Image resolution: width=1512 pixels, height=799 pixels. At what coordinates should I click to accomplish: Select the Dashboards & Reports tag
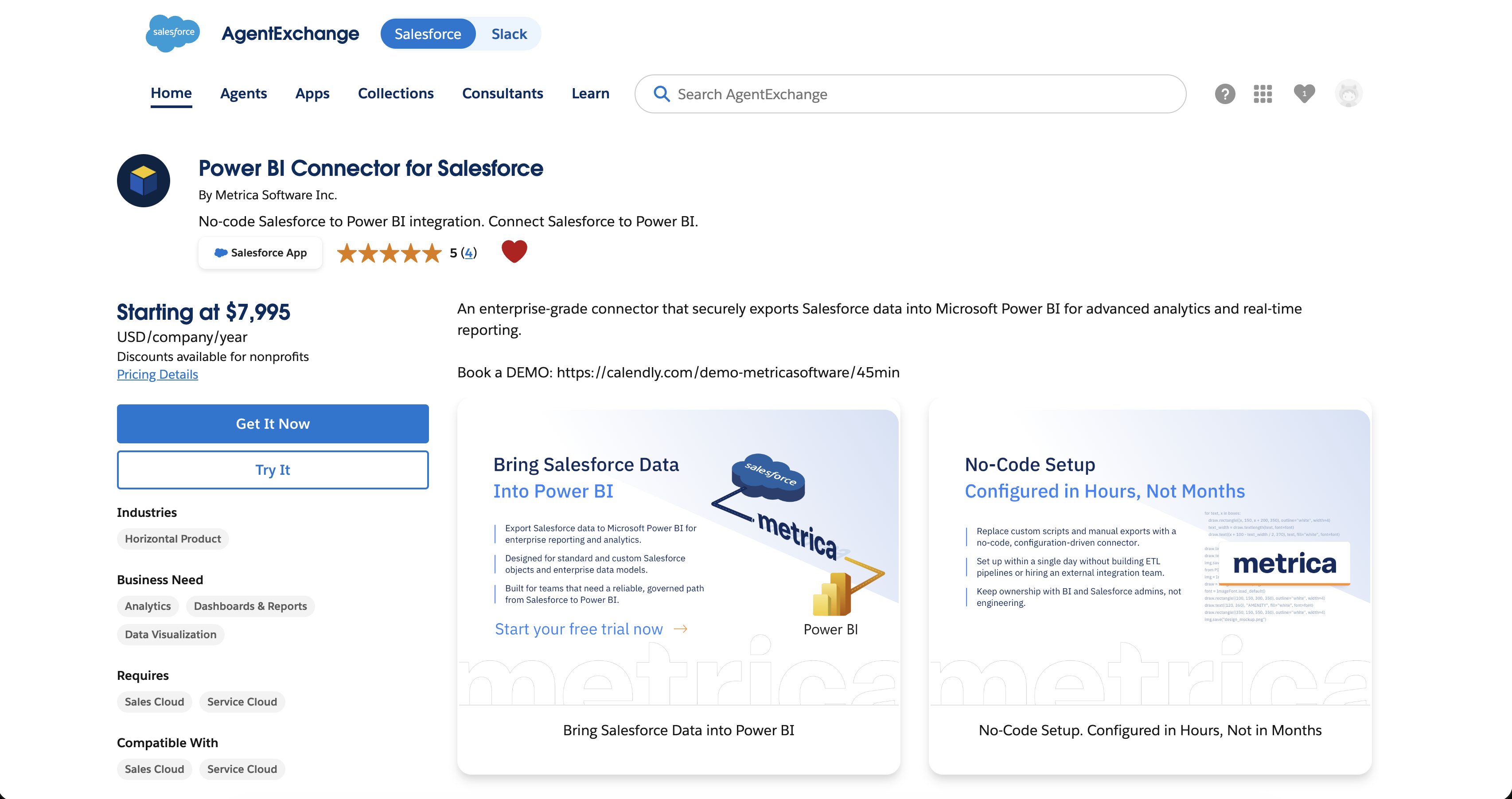250,606
